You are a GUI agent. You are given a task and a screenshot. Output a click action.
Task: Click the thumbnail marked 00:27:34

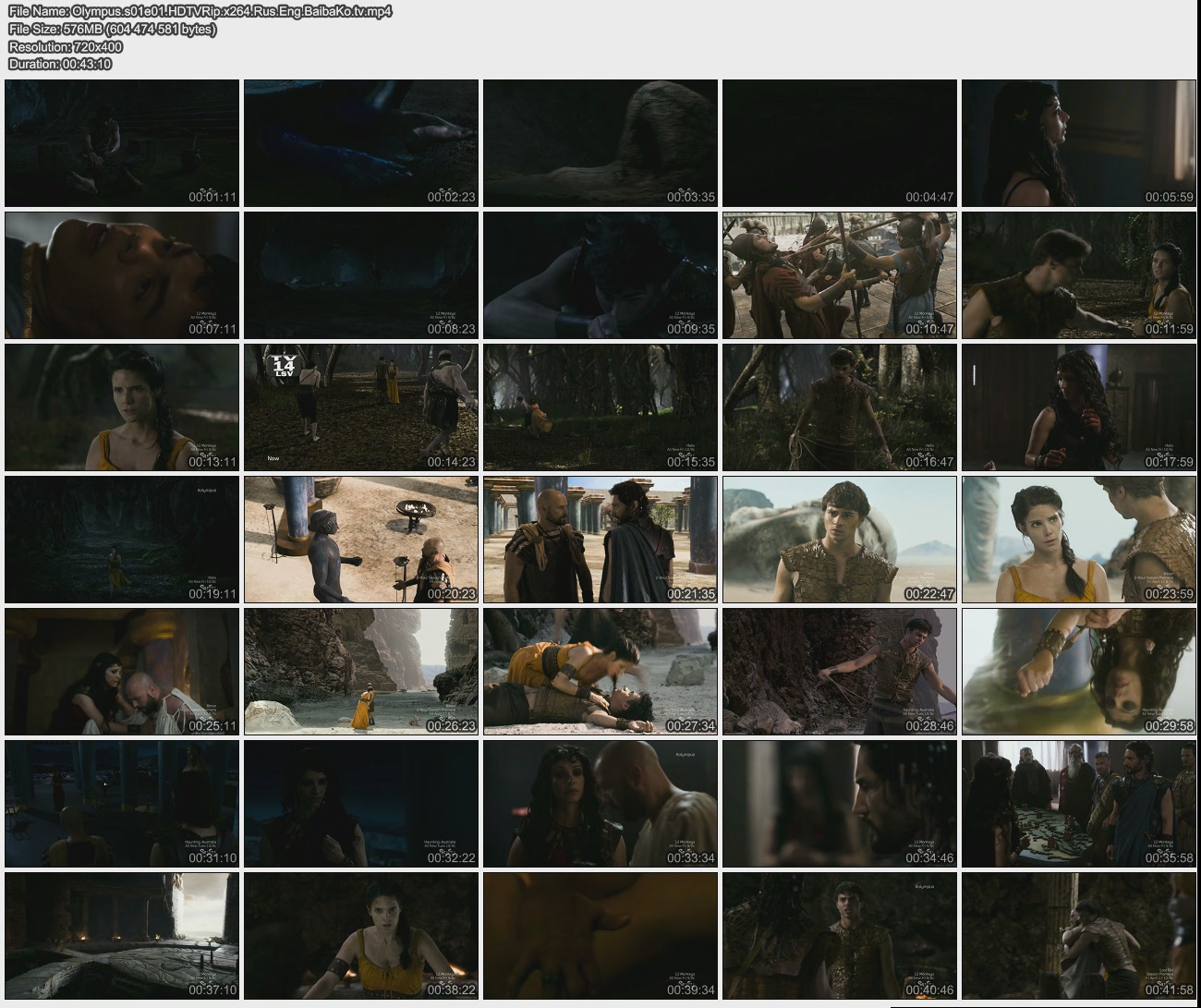600,672
